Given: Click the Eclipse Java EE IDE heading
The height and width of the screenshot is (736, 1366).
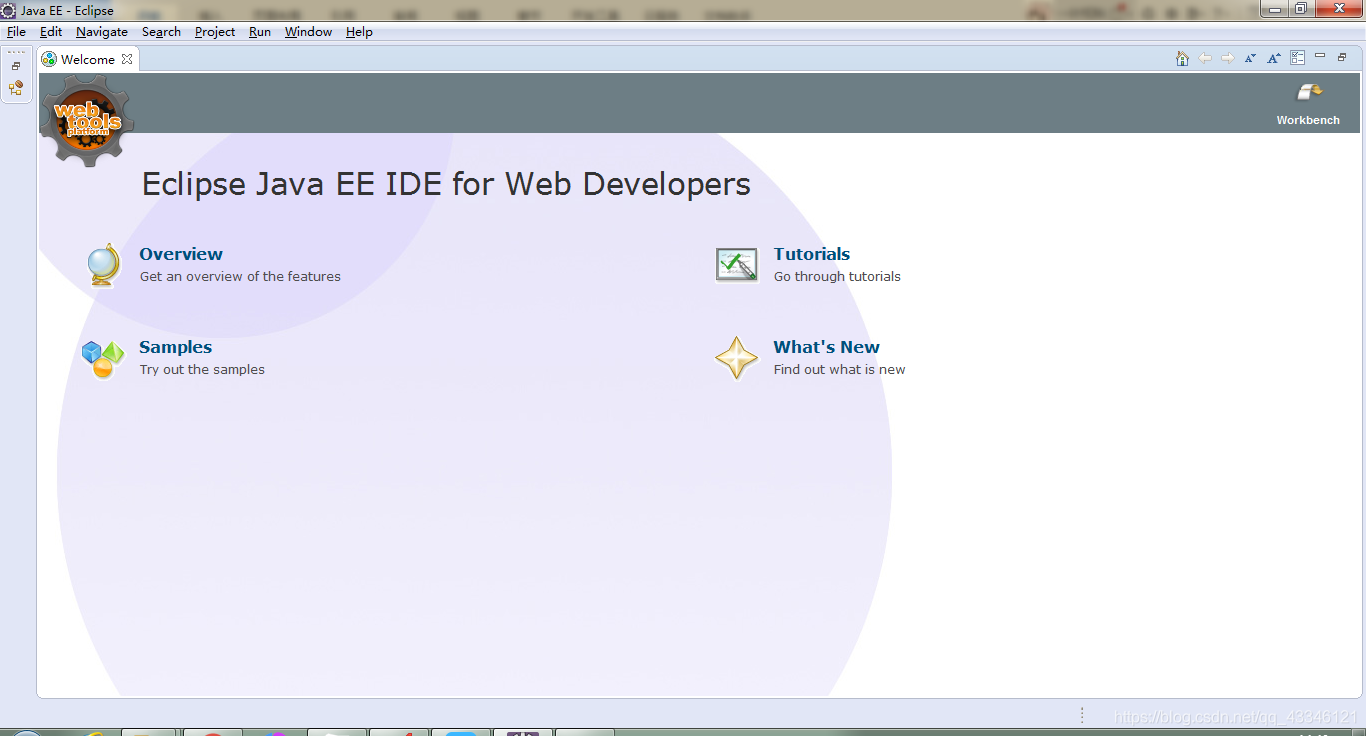Looking at the screenshot, I should point(446,184).
